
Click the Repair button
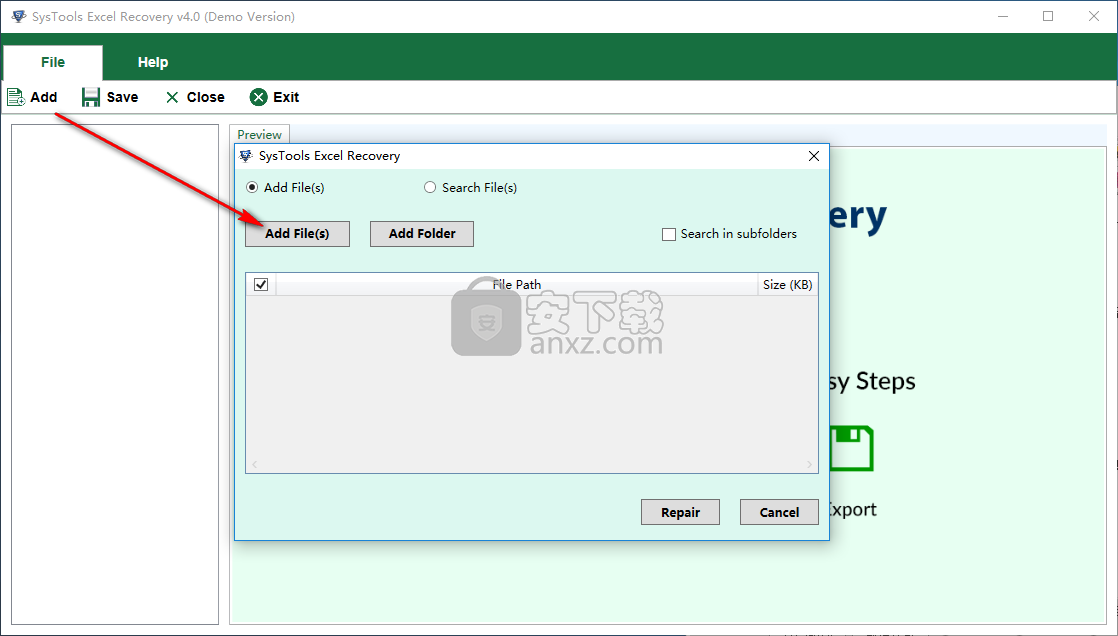pos(680,512)
